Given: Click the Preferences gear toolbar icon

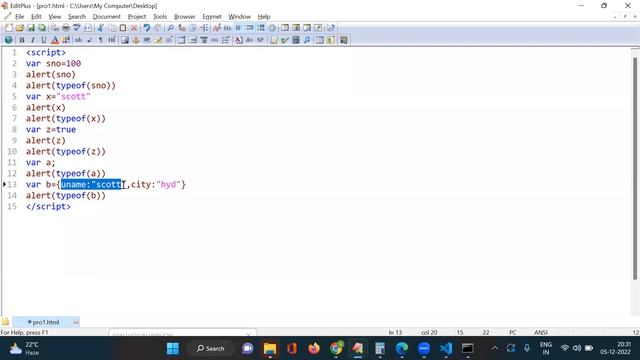Looking at the screenshot, I should point(272,28).
